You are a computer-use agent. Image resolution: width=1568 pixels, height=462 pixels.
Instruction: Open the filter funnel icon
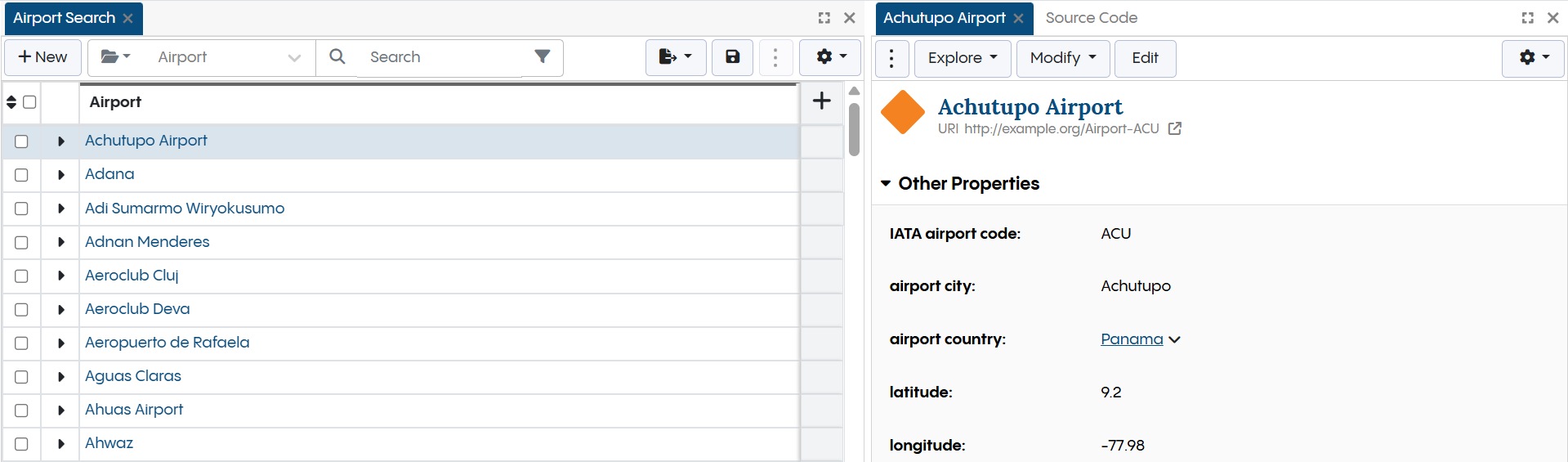point(543,56)
